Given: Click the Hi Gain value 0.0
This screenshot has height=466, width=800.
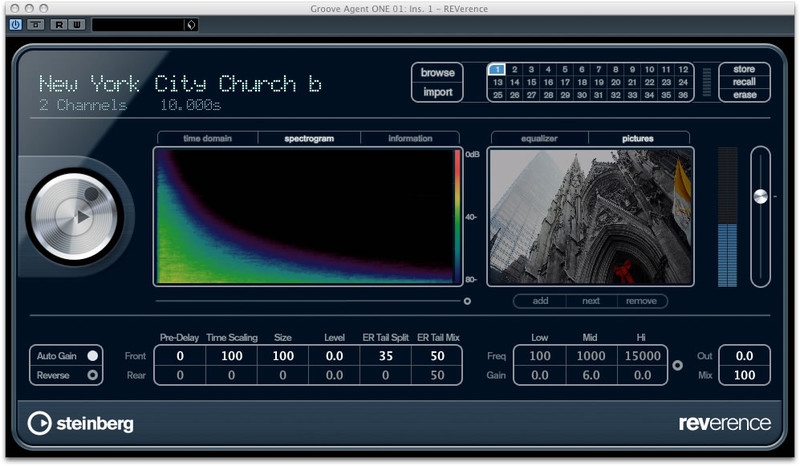Looking at the screenshot, I should [642, 375].
